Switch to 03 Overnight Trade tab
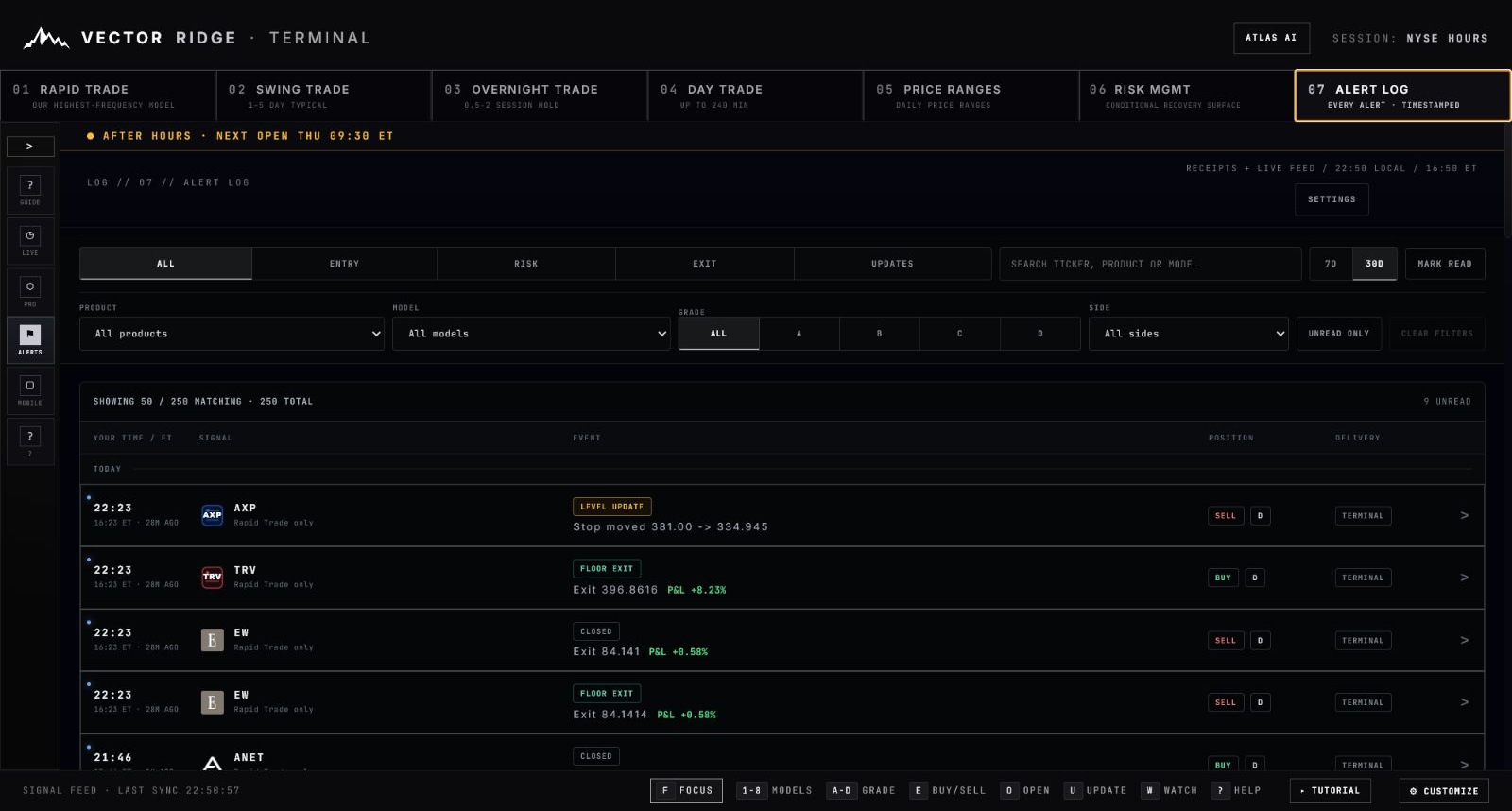 click(540, 95)
